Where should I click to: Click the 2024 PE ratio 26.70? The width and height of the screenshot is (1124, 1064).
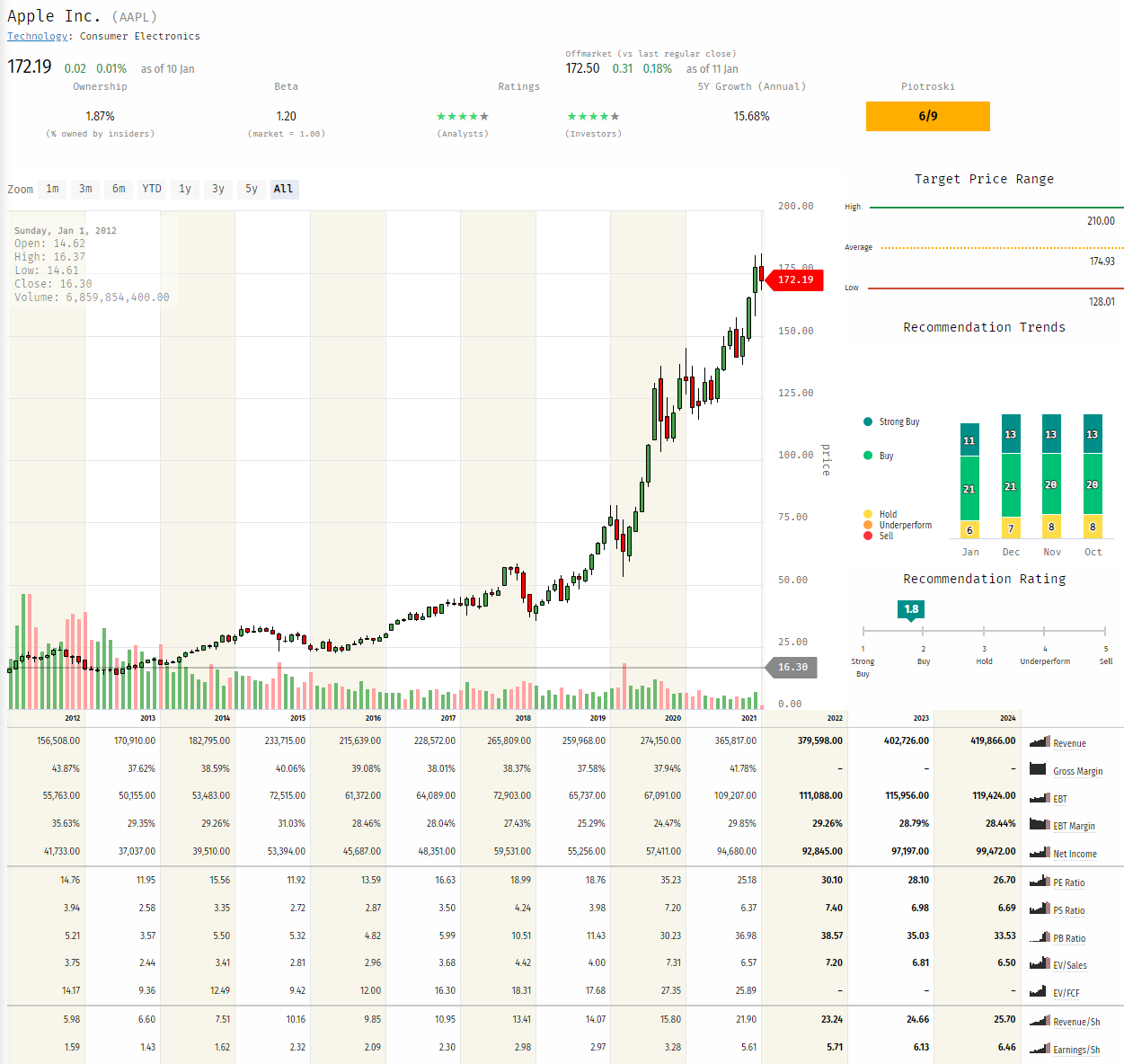pyautogui.click(x=1005, y=880)
